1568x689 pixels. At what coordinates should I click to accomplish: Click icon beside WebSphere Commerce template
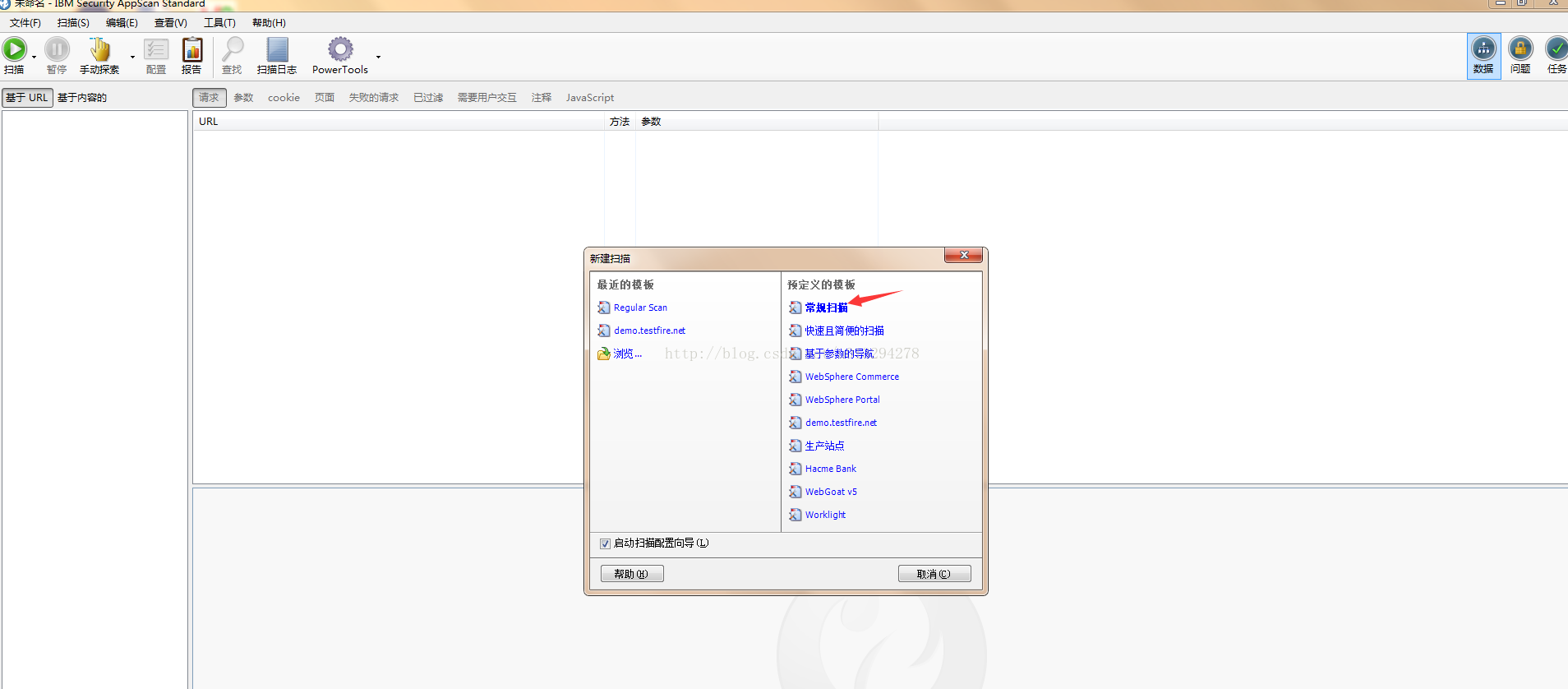pyautogui.click(x=796, y=377)
